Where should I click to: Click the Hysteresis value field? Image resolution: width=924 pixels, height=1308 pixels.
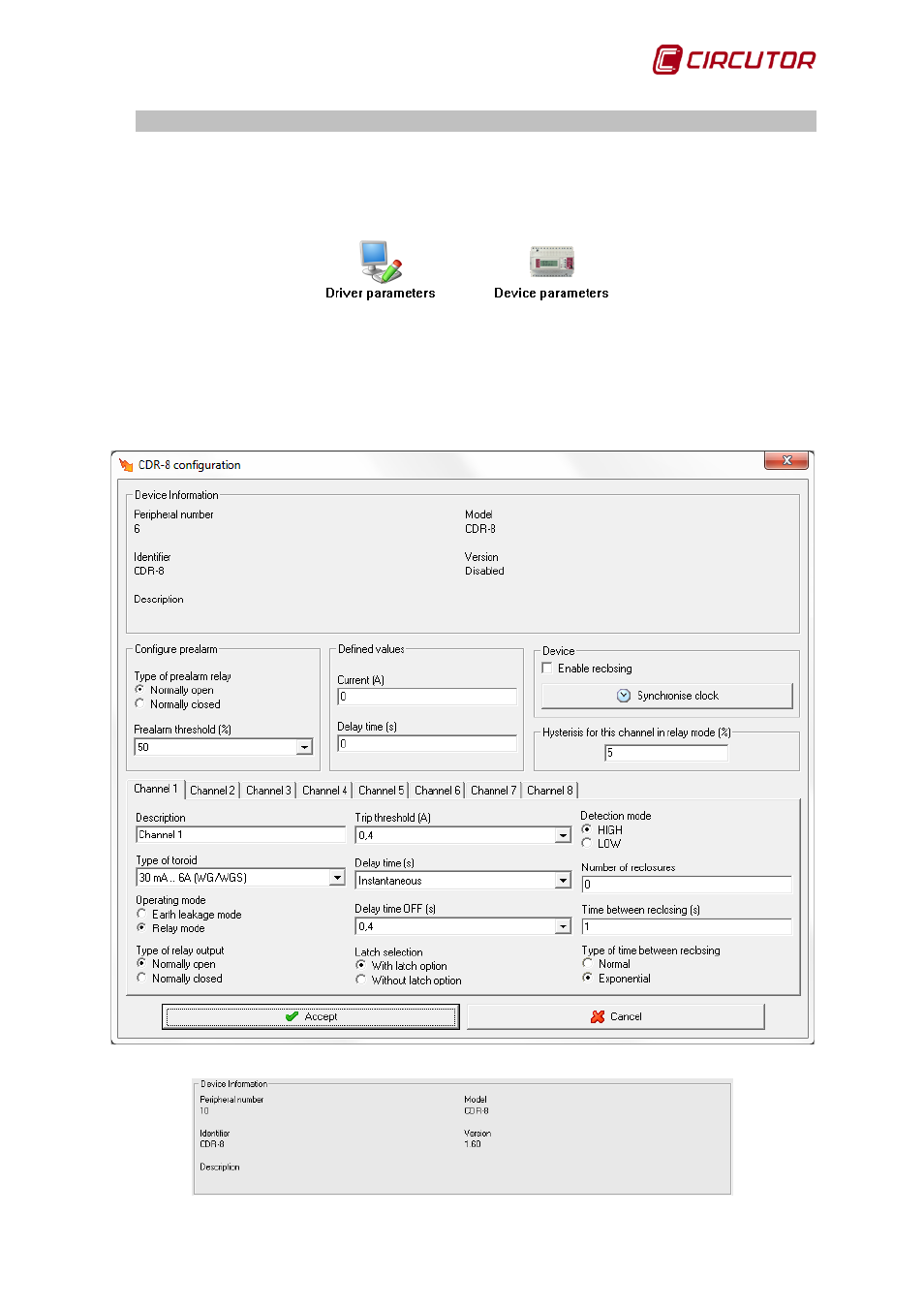[666, 753]
